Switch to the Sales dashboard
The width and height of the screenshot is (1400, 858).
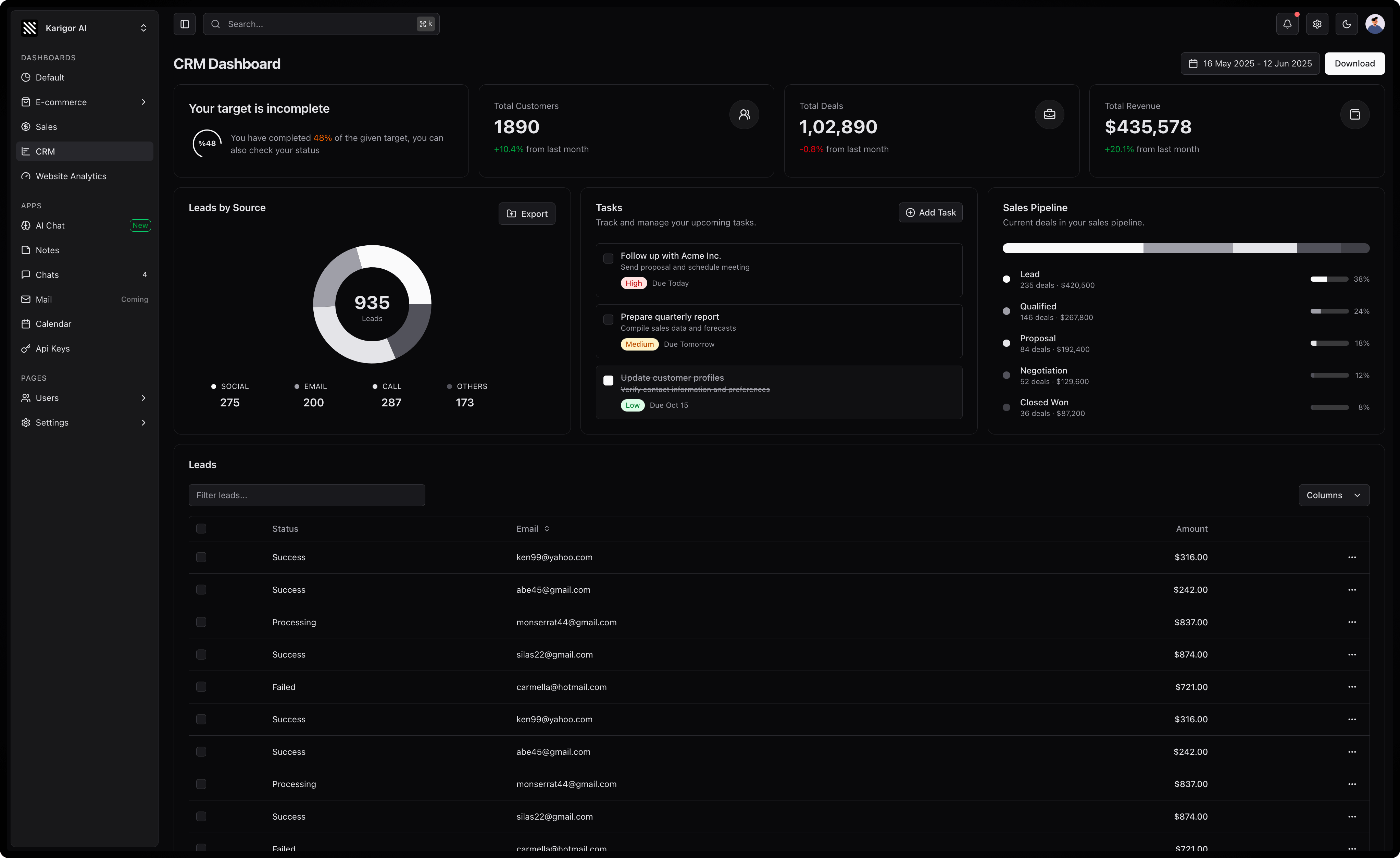click(x=46, y=127)
